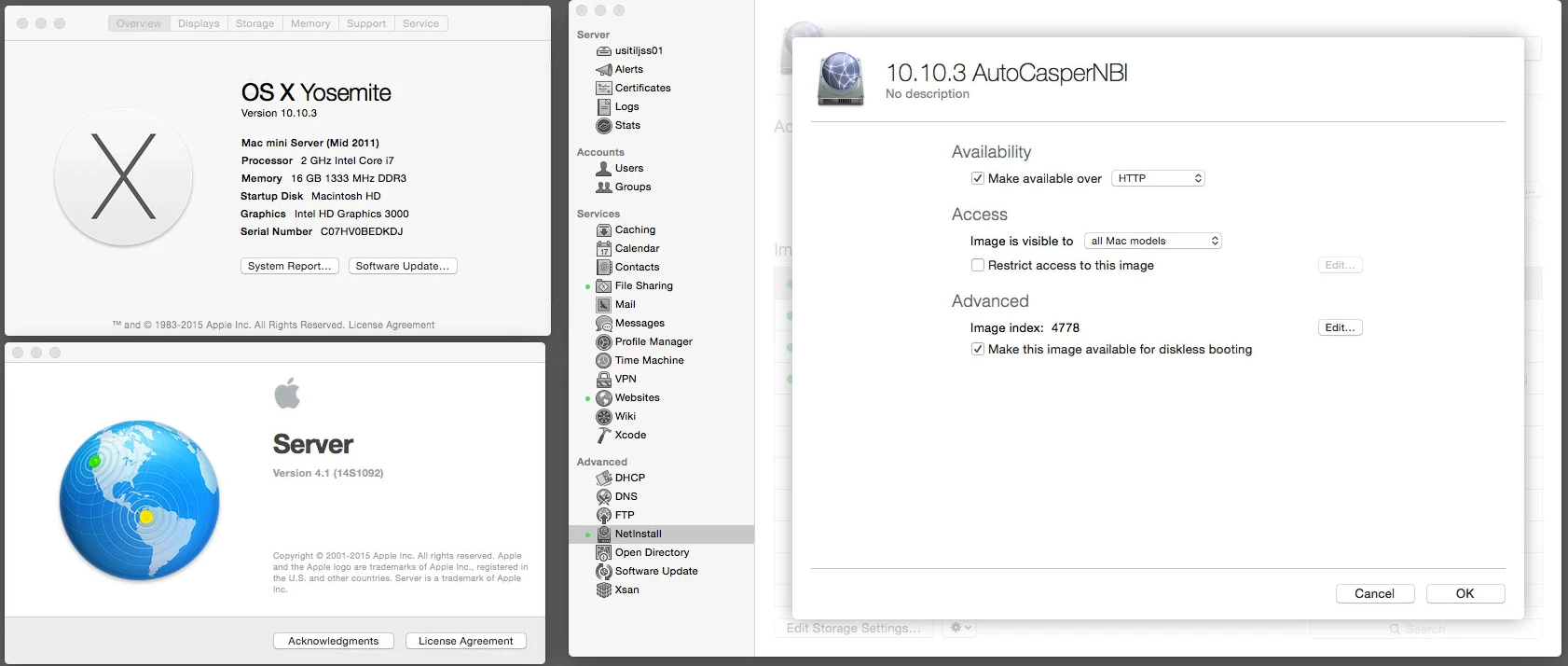The width and height of the screenshot is (1568, 666).
Task: Select the Users icon under Accounts
Action: pos(604,168)
